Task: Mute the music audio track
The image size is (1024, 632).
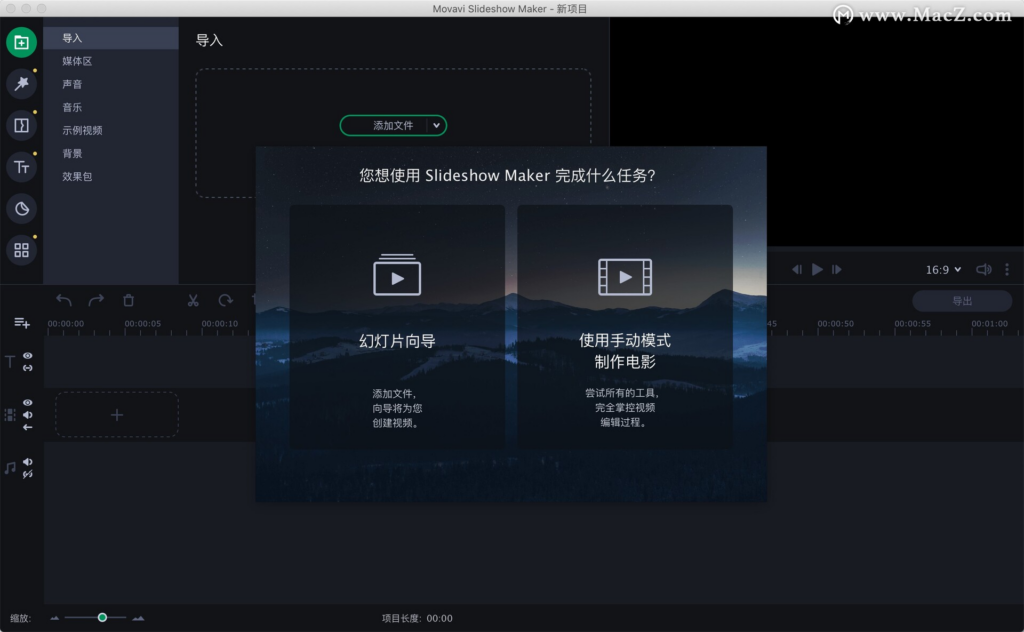Action: [27, 462]
